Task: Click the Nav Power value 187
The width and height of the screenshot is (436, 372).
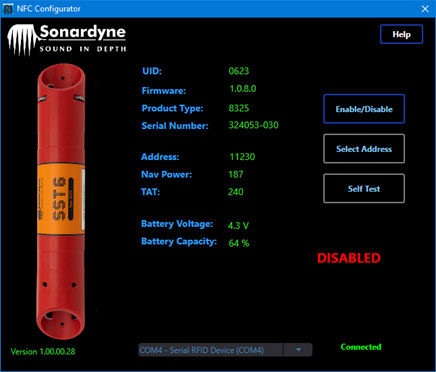Action: (236, 174)
